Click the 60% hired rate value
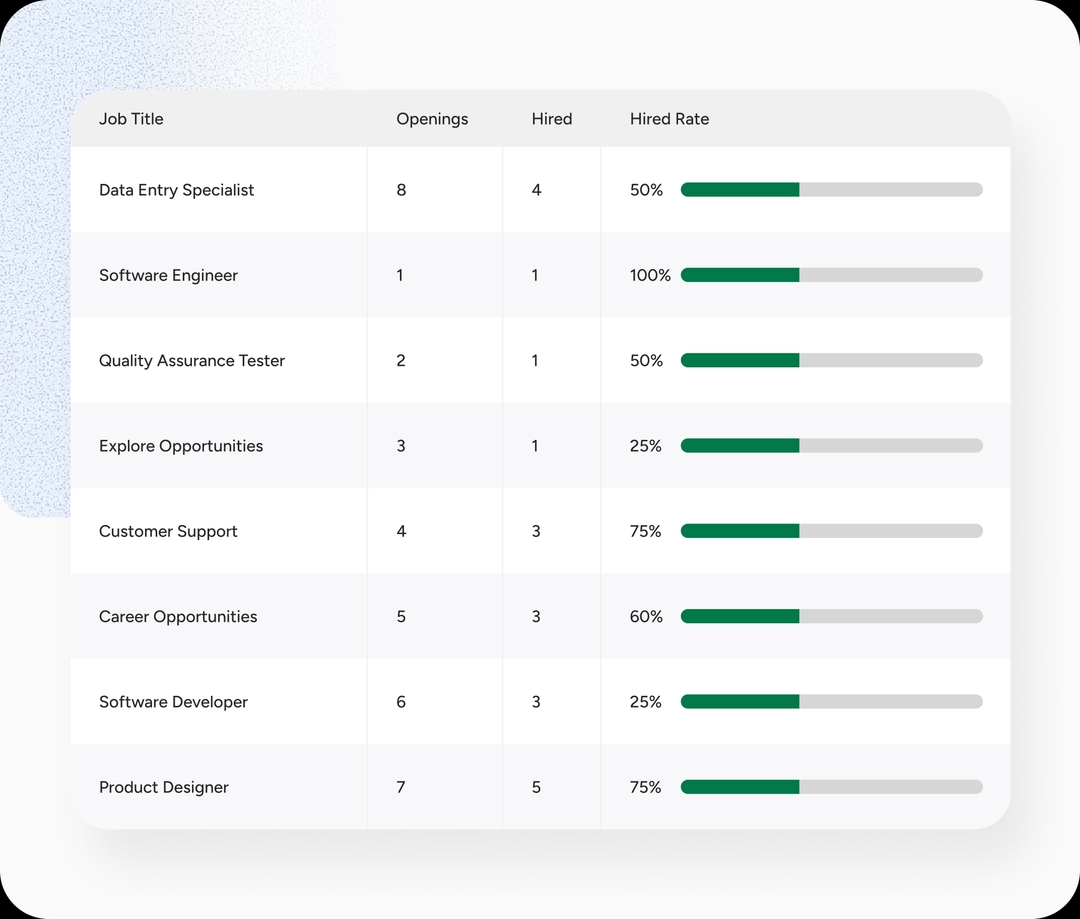Viewport: 1080px width, 919px height. point(646,617)
